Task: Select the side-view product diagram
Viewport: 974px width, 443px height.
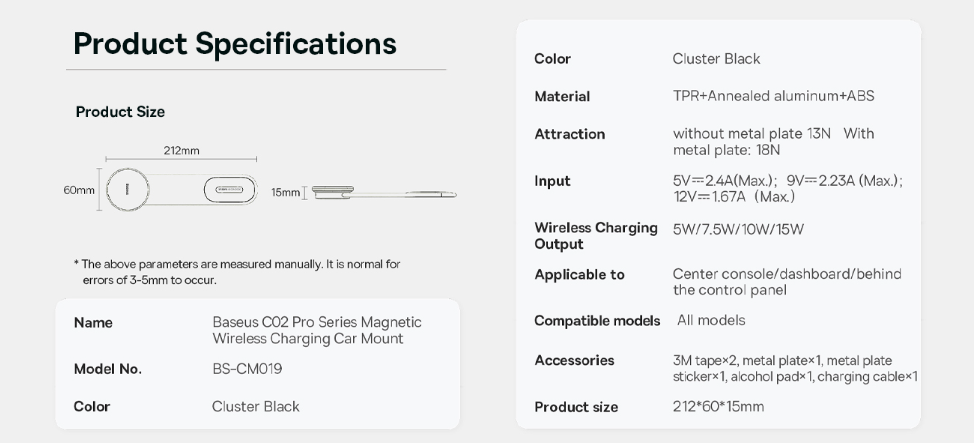Action: tap(384, 193)
